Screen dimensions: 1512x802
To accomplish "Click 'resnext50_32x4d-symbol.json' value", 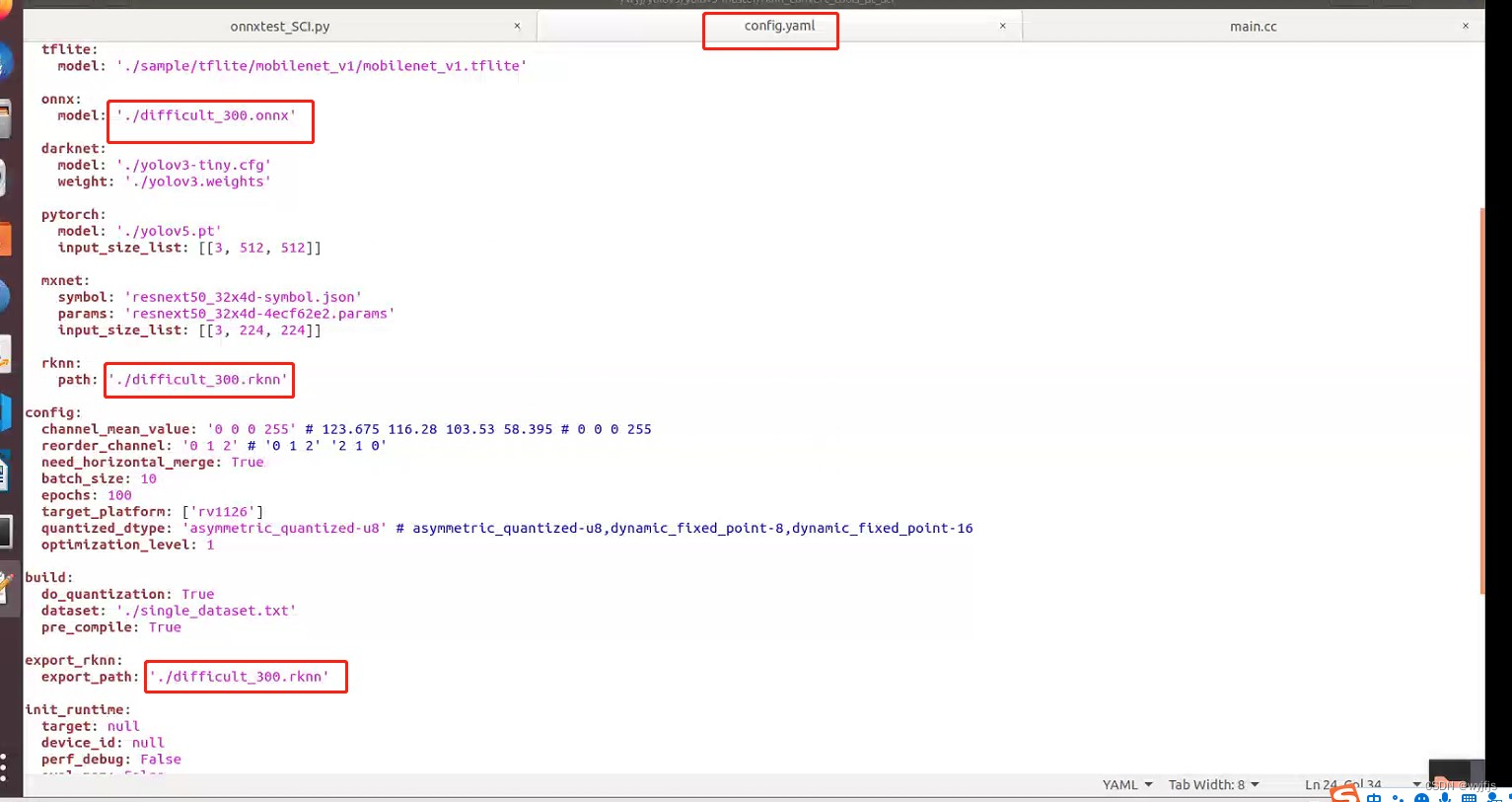I will [x=243, y=297].
